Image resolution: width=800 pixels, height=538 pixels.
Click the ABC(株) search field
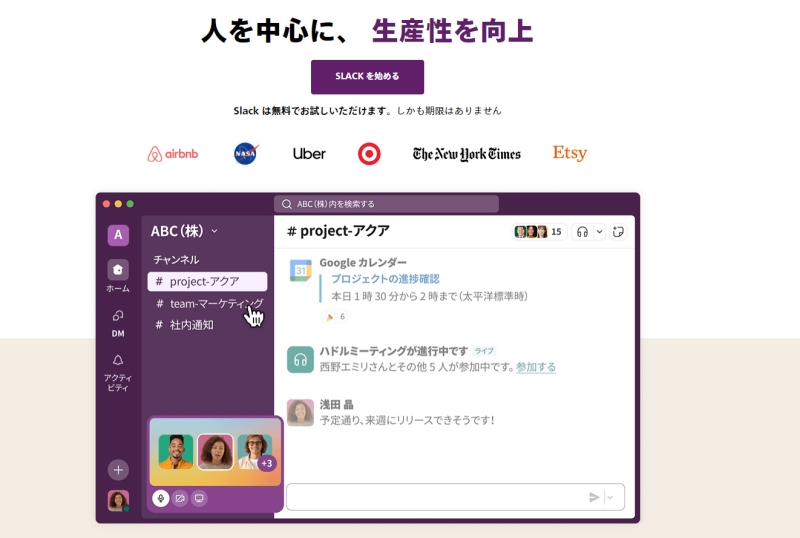pyautogui.click(x=386, y=204)
